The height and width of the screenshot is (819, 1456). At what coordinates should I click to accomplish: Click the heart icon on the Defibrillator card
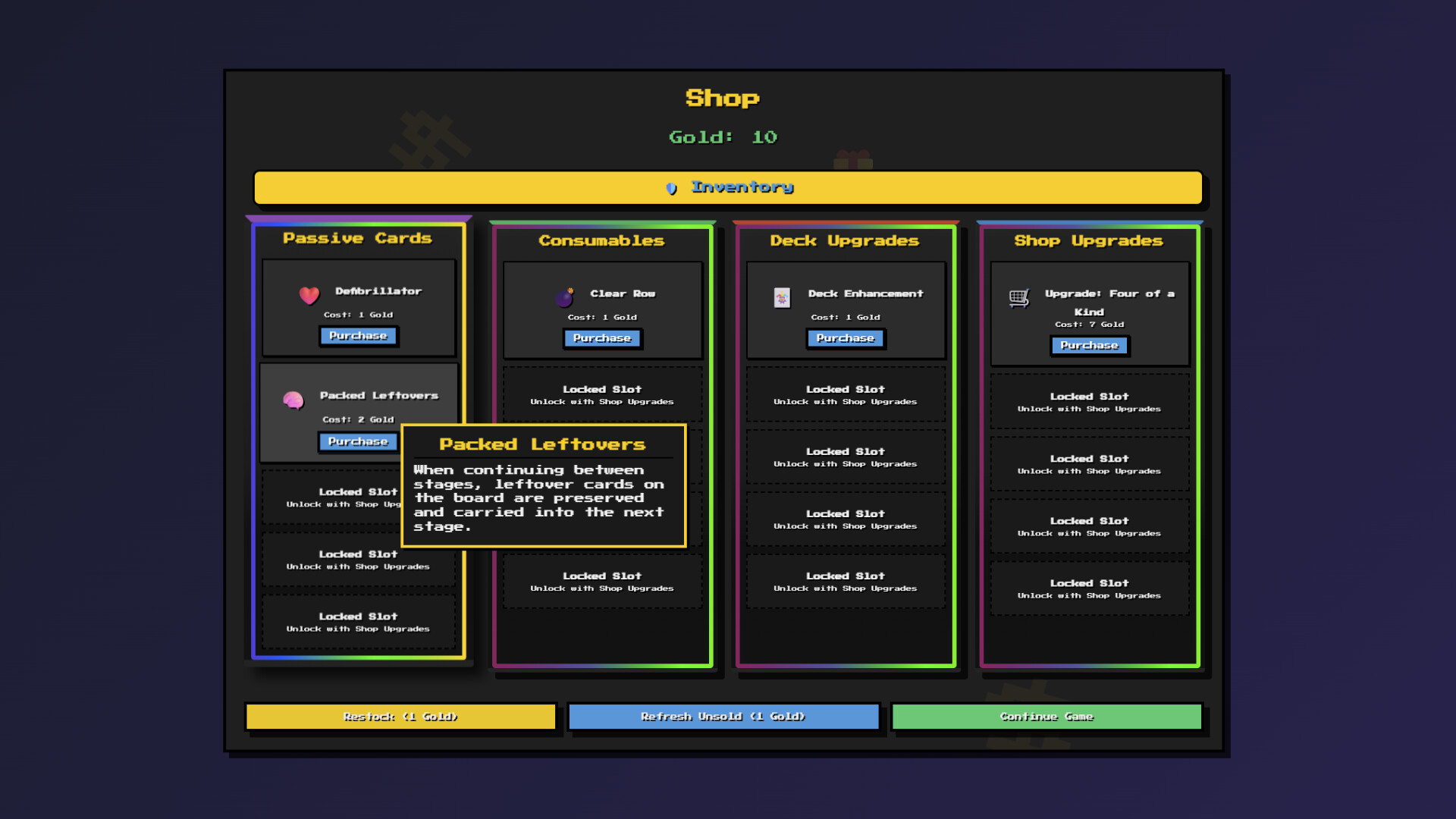coord(309,295)
